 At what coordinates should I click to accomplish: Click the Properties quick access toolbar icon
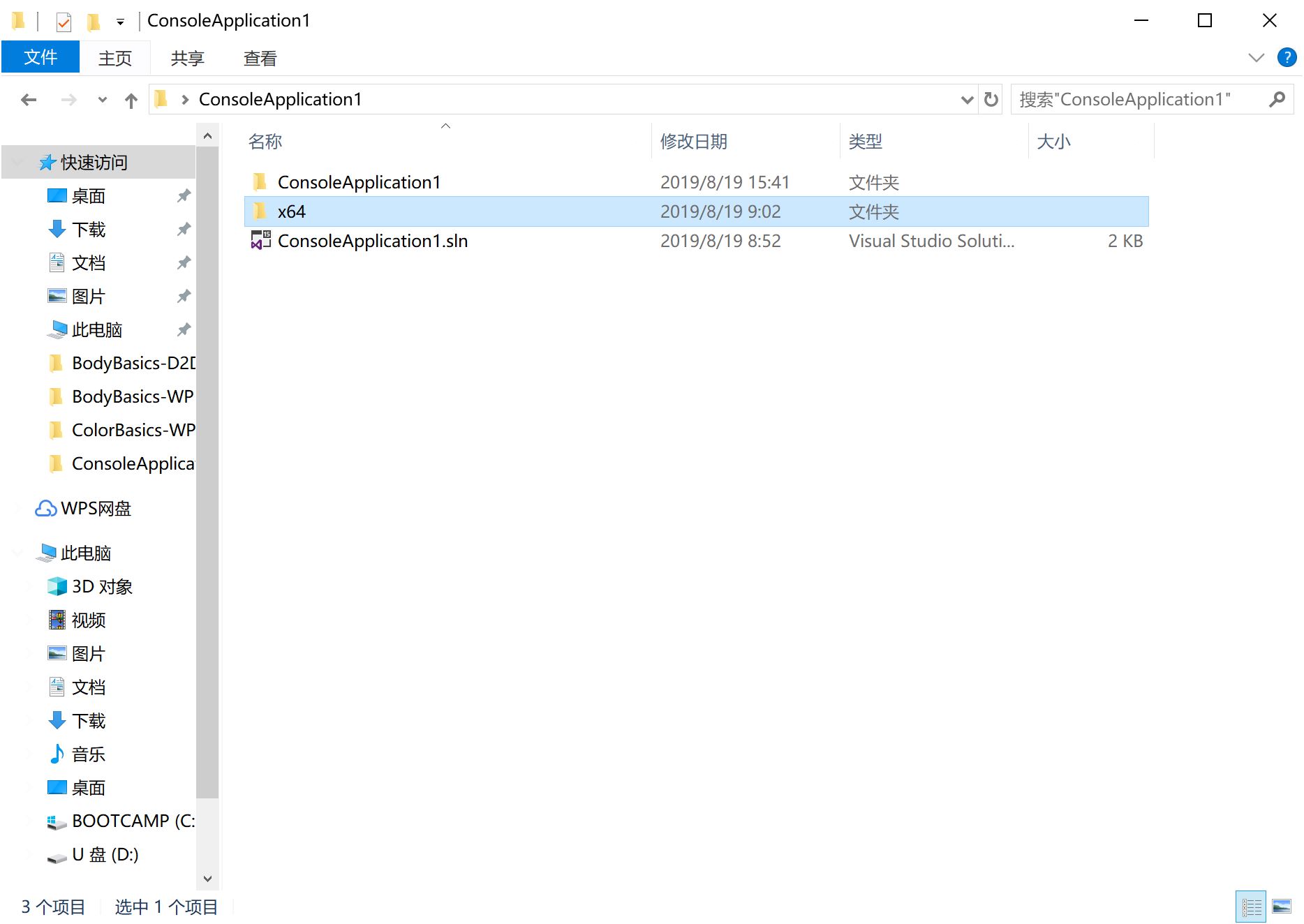(x=64, y=22)
